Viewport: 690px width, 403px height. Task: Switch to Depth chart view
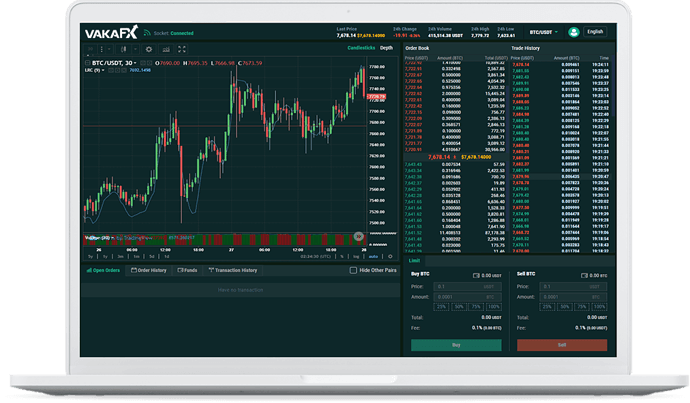coord(386,48)
